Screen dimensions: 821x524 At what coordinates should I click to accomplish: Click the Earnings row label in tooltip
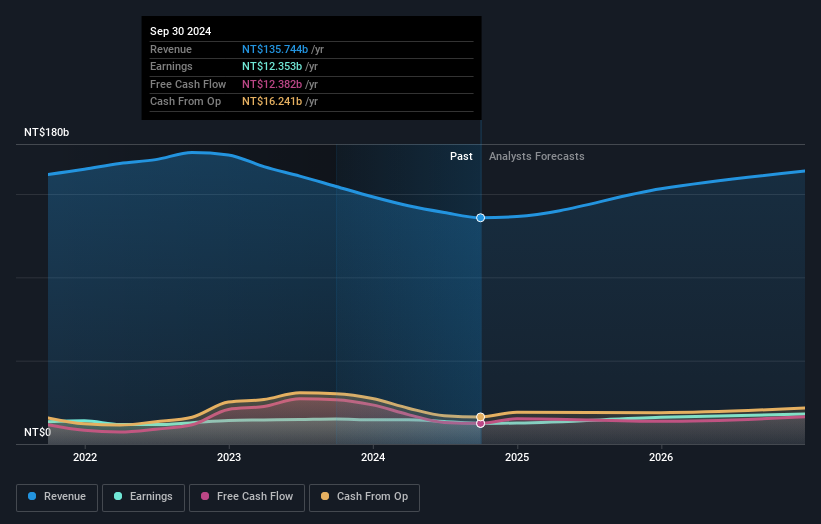171,66
